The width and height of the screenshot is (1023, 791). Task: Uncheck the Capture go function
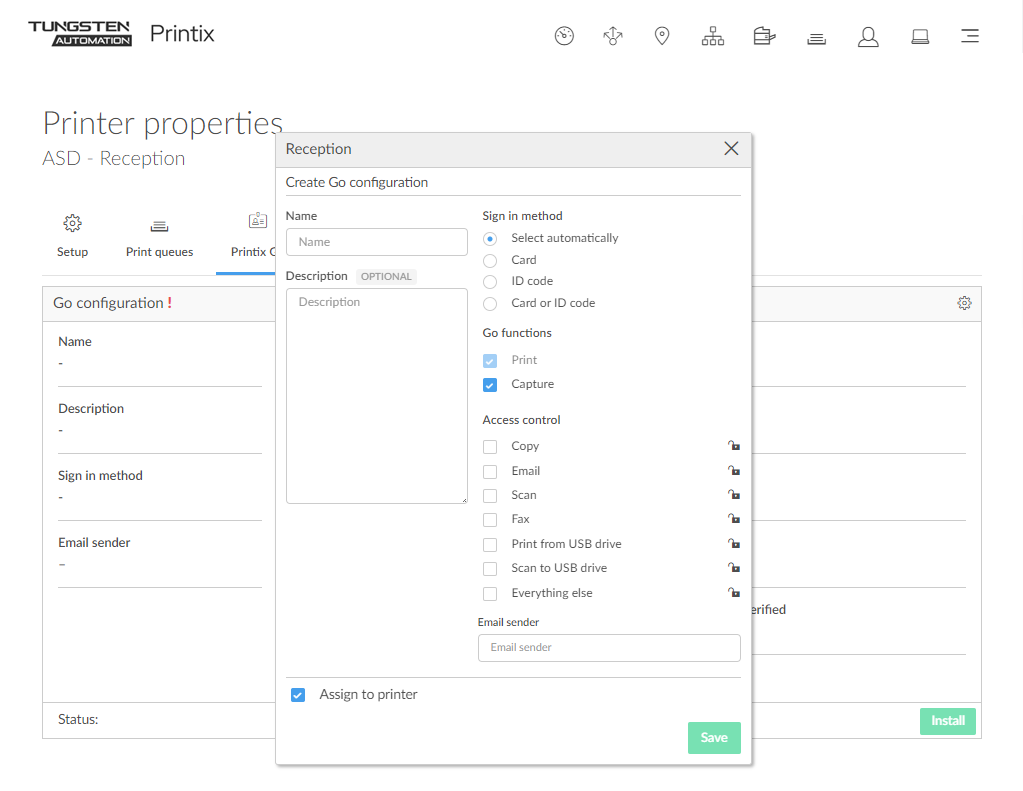click(490, 385)
